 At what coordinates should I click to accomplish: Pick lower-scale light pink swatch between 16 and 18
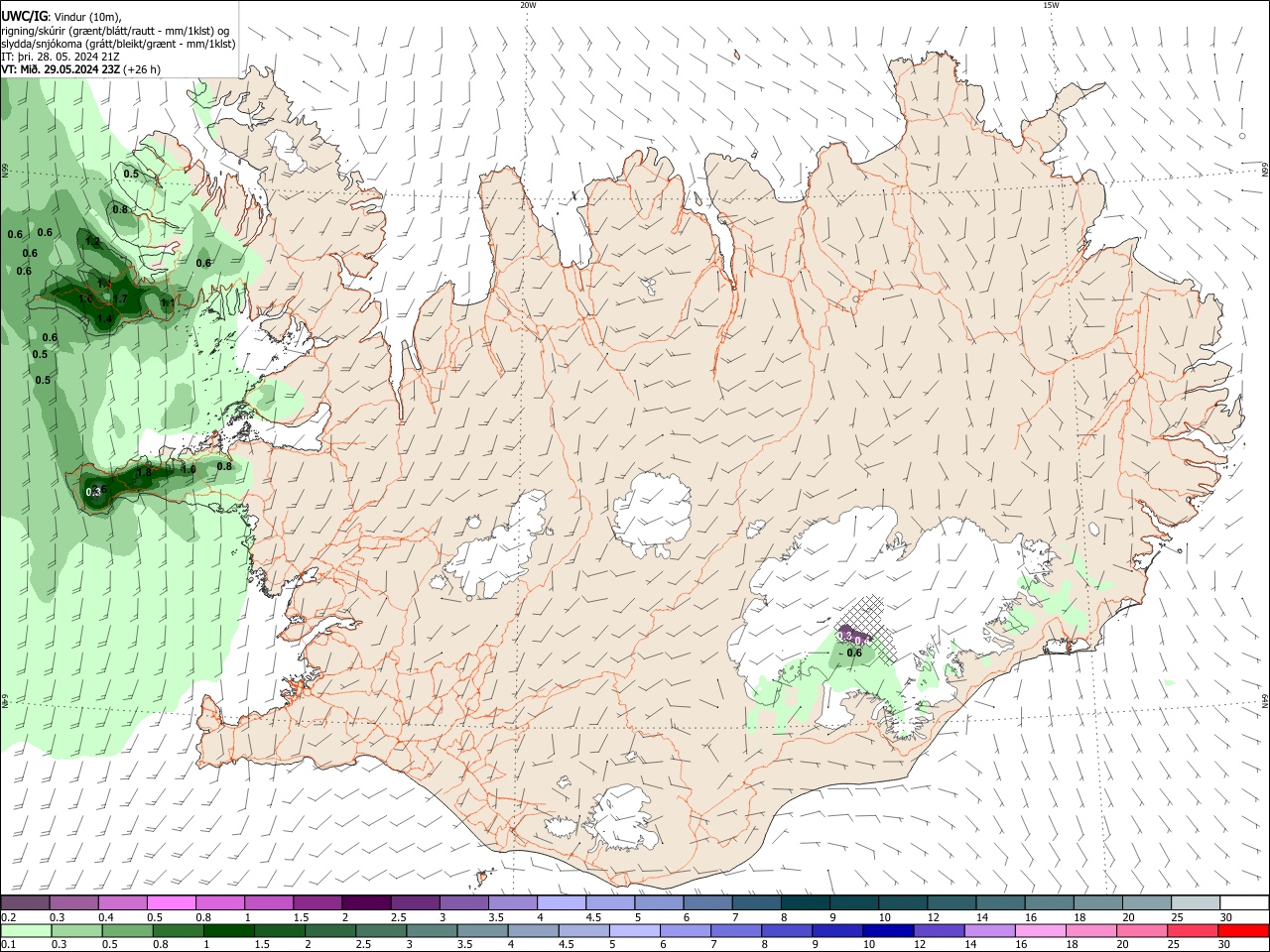click(x=1040, y=930)
